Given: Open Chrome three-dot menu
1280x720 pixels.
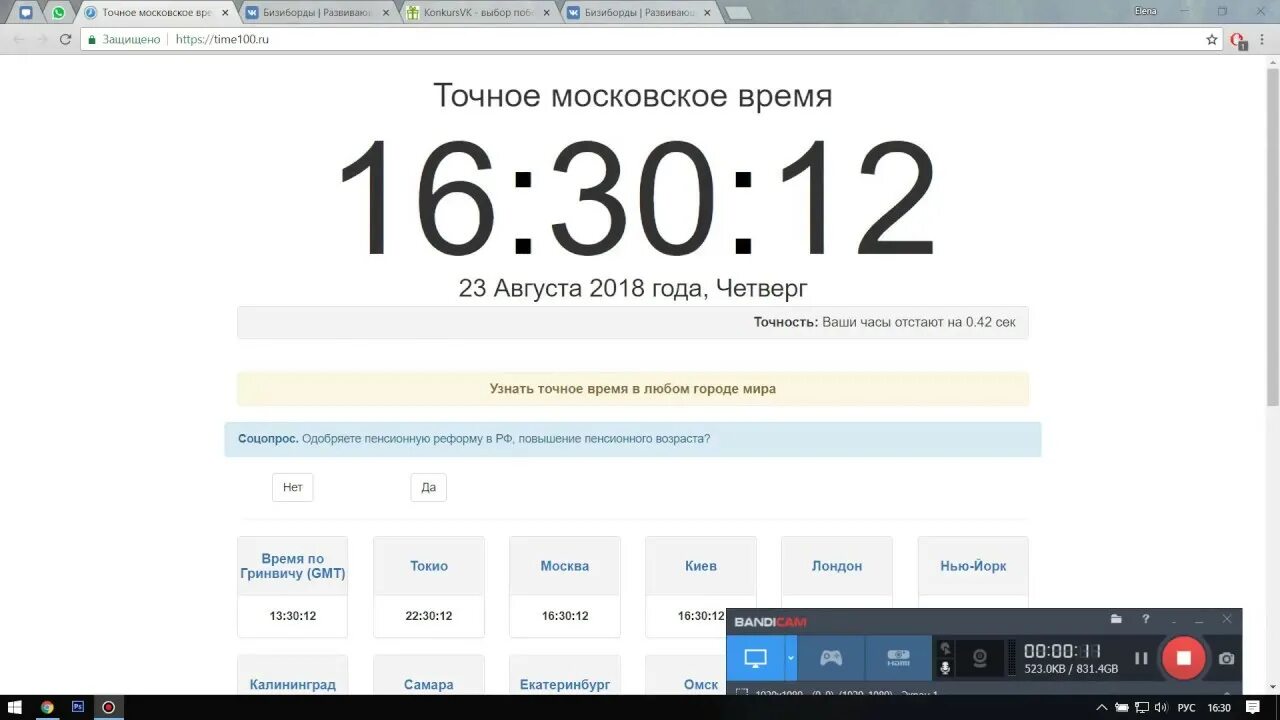Looking at the screenshot, I should [1264, 39].
